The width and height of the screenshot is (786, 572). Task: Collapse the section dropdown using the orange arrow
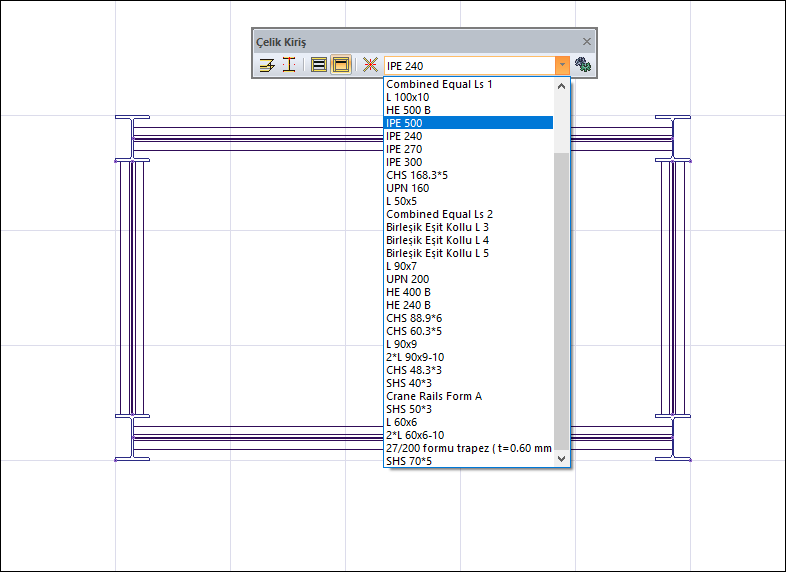tap(563, 66)
